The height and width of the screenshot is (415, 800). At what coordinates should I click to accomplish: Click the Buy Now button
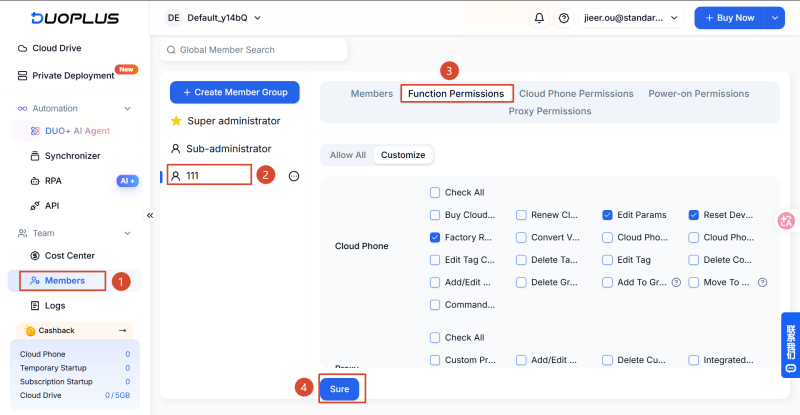pos(730,18)
